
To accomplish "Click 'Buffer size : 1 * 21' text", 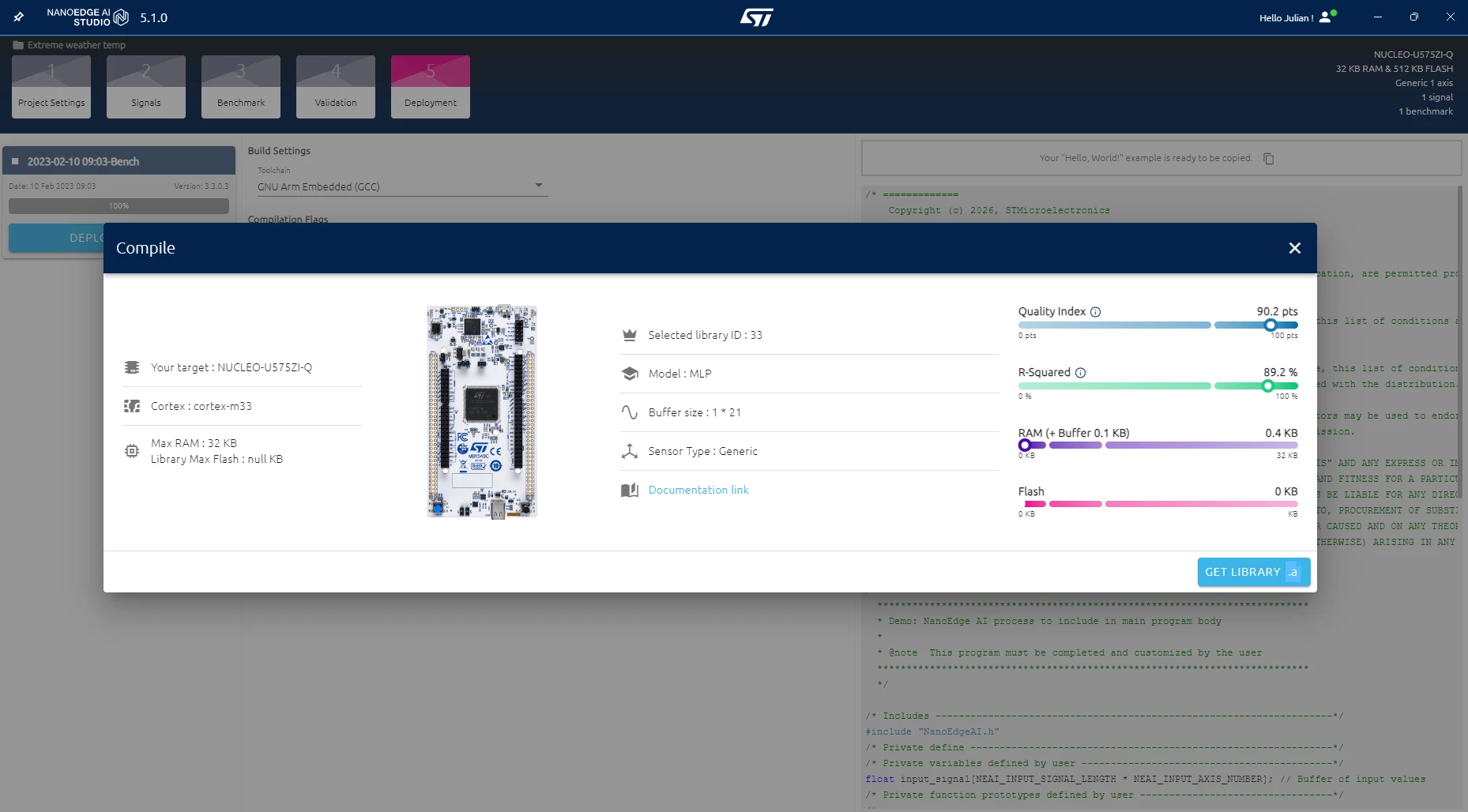I will (x=694, y=412).
